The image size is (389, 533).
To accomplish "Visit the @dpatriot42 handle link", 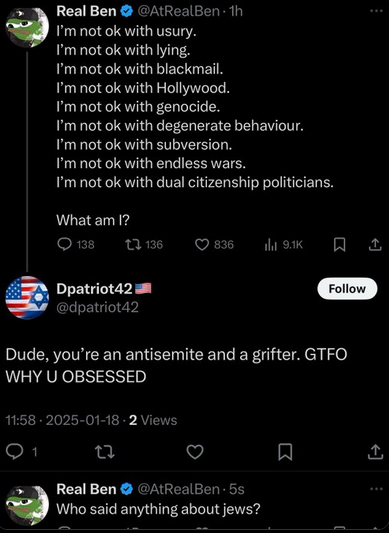I will click(x=98, y=307).
